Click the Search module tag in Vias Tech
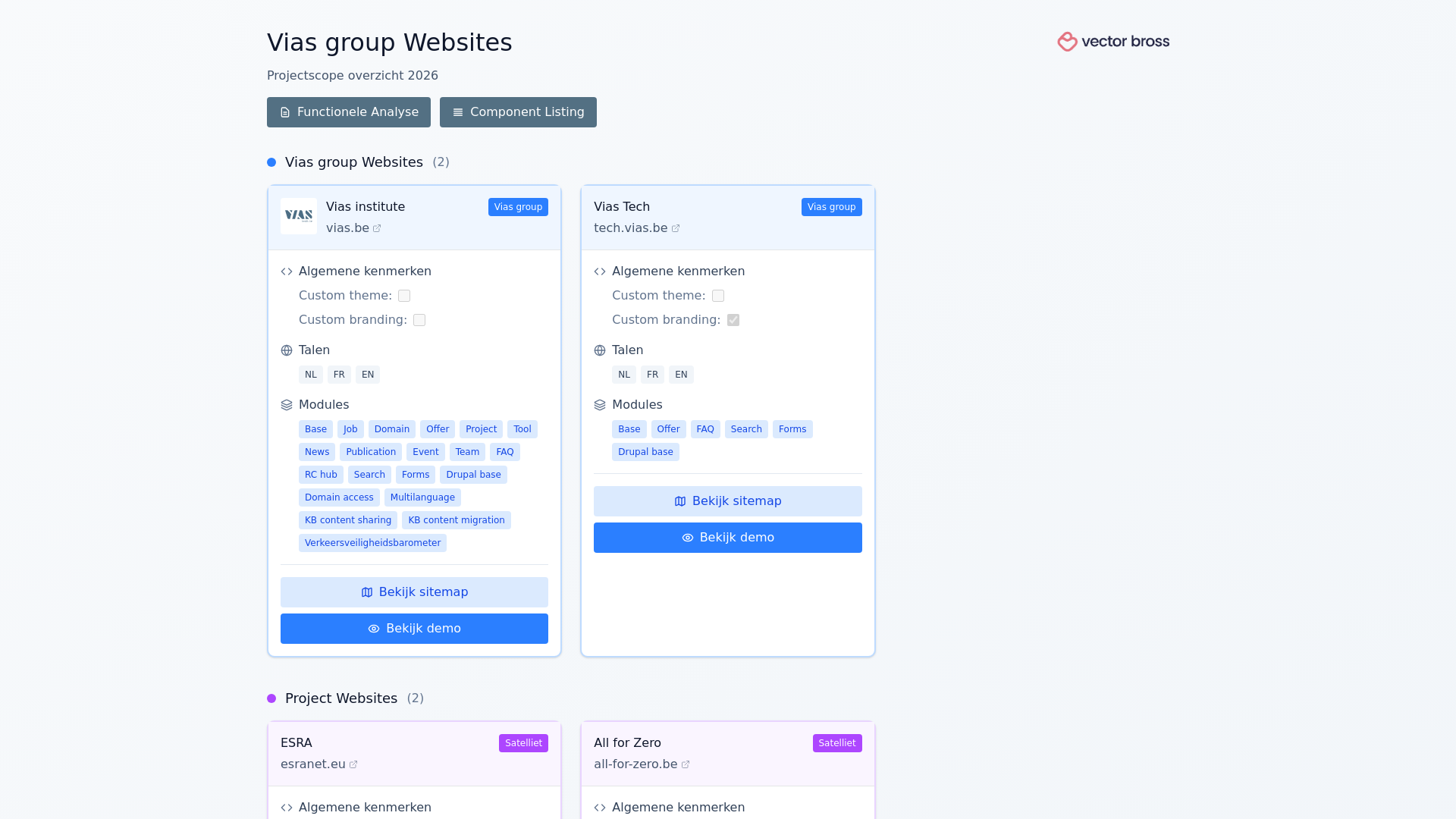This screenshot has width=1456, height=819. coord(746,429)
